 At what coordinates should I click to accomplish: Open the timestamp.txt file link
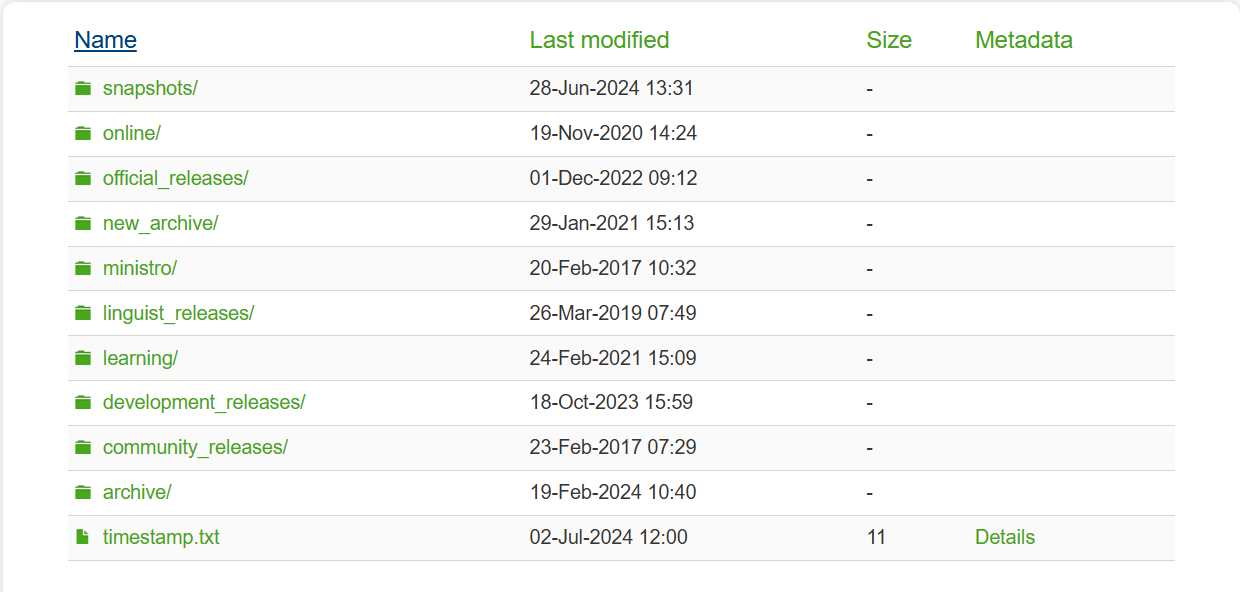(x=161, y=537)
